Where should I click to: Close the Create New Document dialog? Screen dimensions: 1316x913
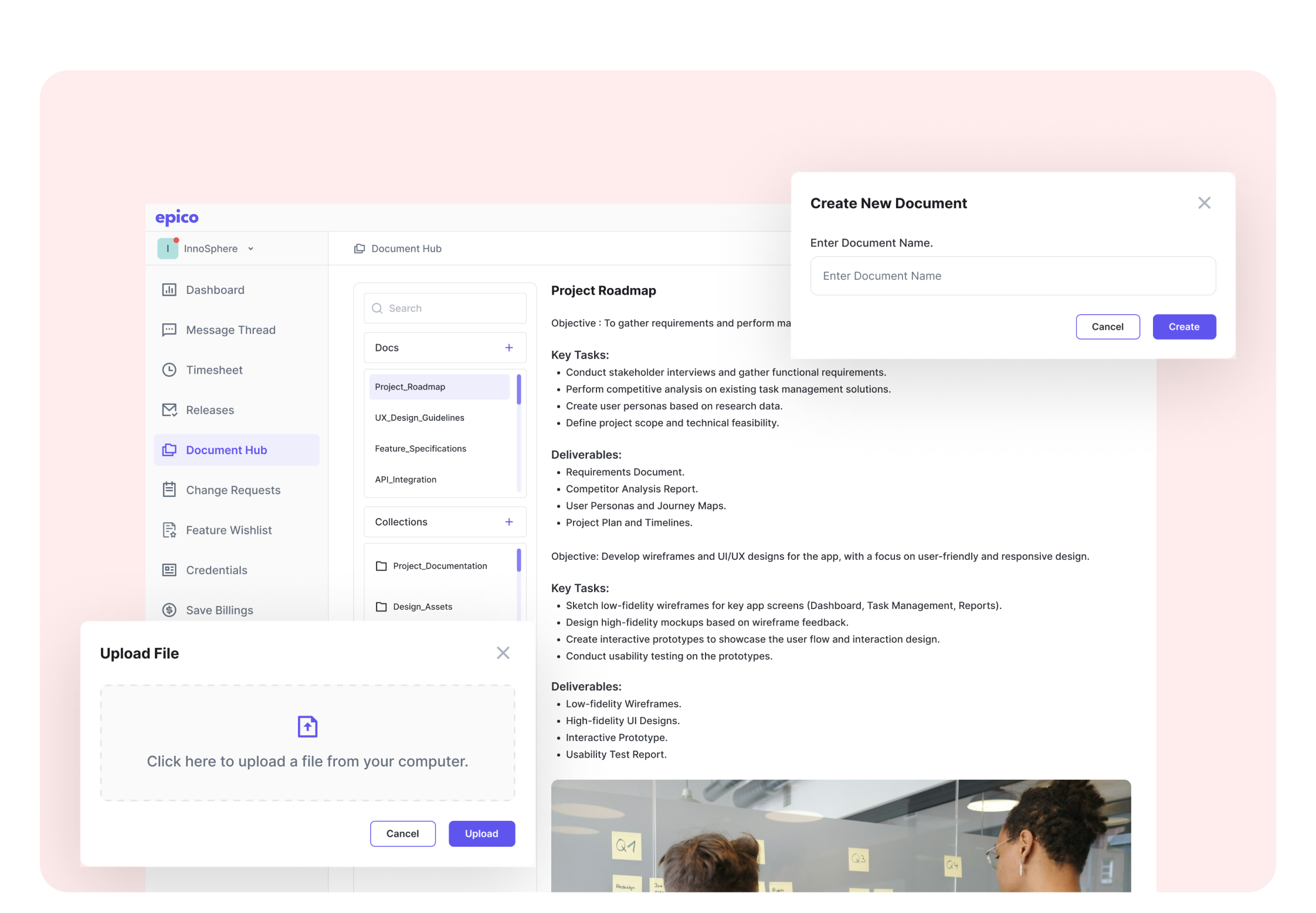[1204, 203]
